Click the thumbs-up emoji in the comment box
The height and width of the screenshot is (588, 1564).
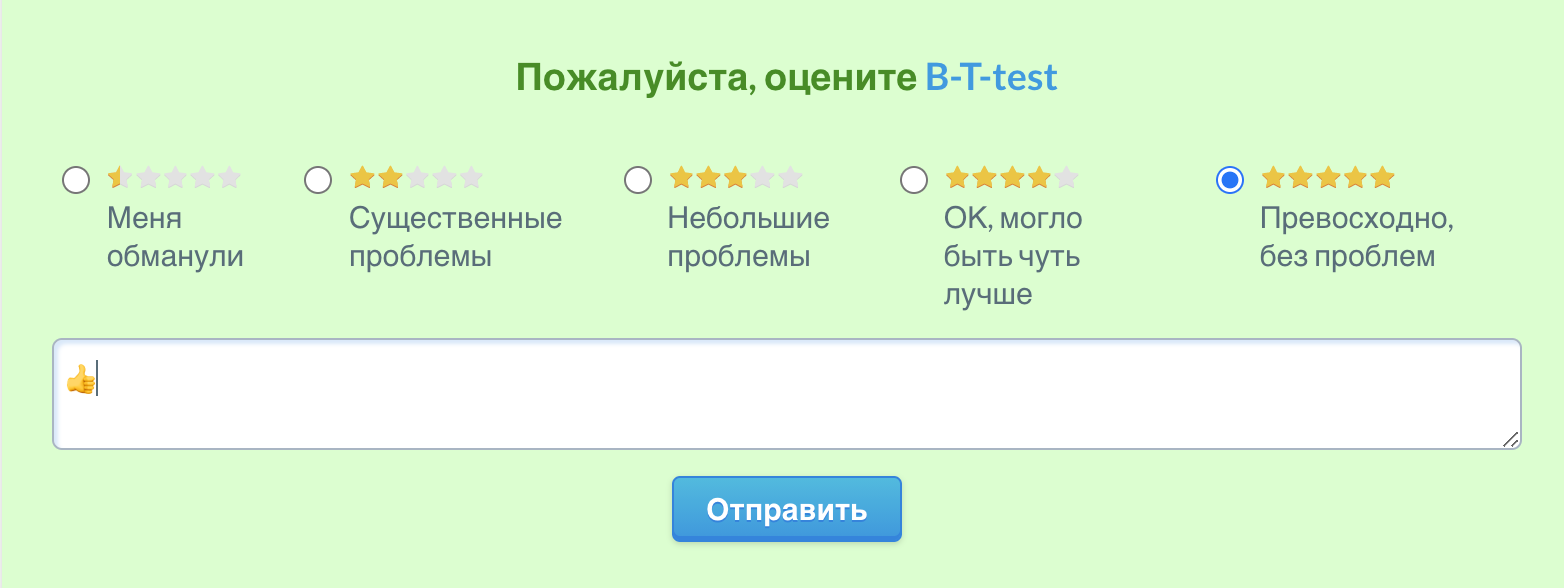(x=80, y=379)
